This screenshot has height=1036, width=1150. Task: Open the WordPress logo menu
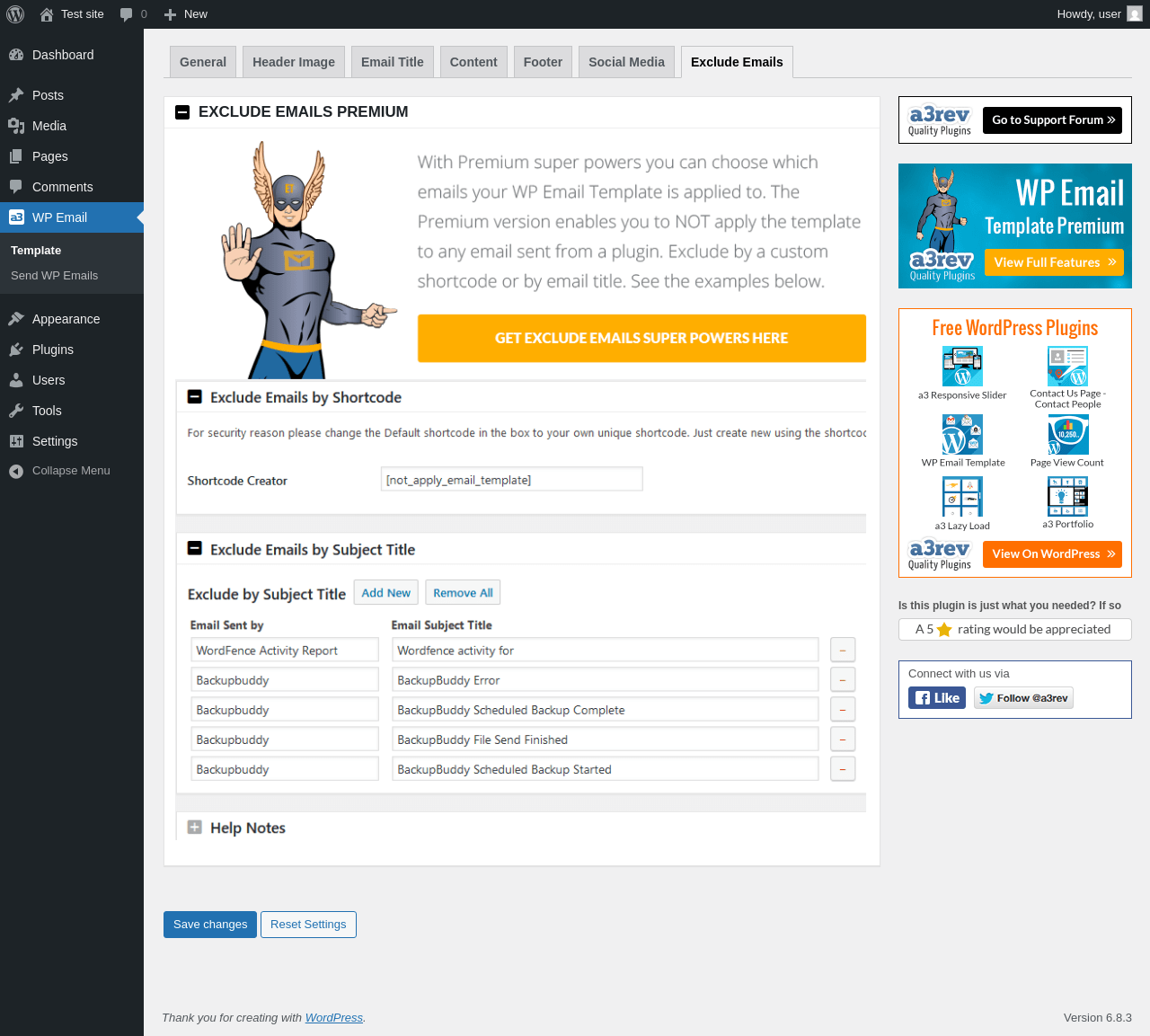tap(15, 14)
